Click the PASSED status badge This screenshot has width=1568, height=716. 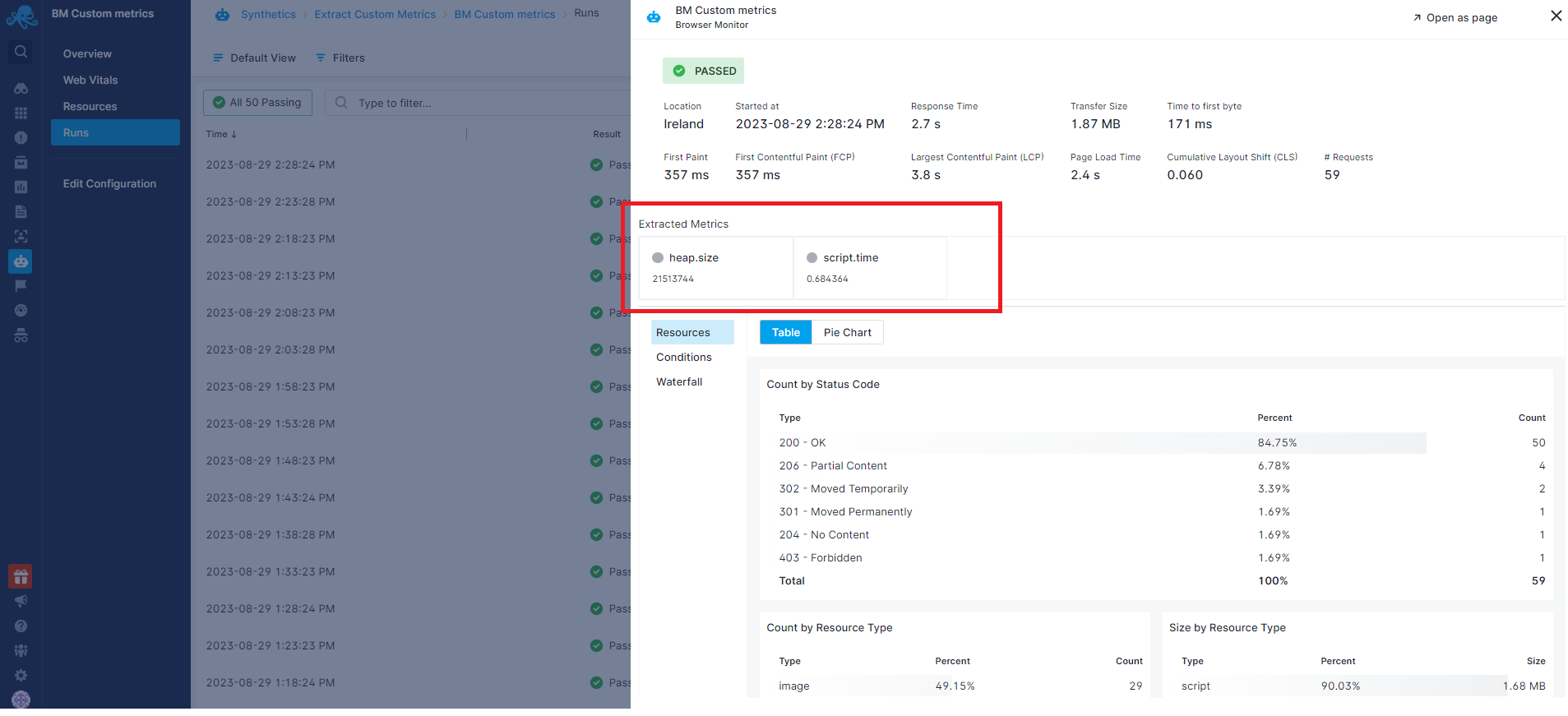pos(704,71)
